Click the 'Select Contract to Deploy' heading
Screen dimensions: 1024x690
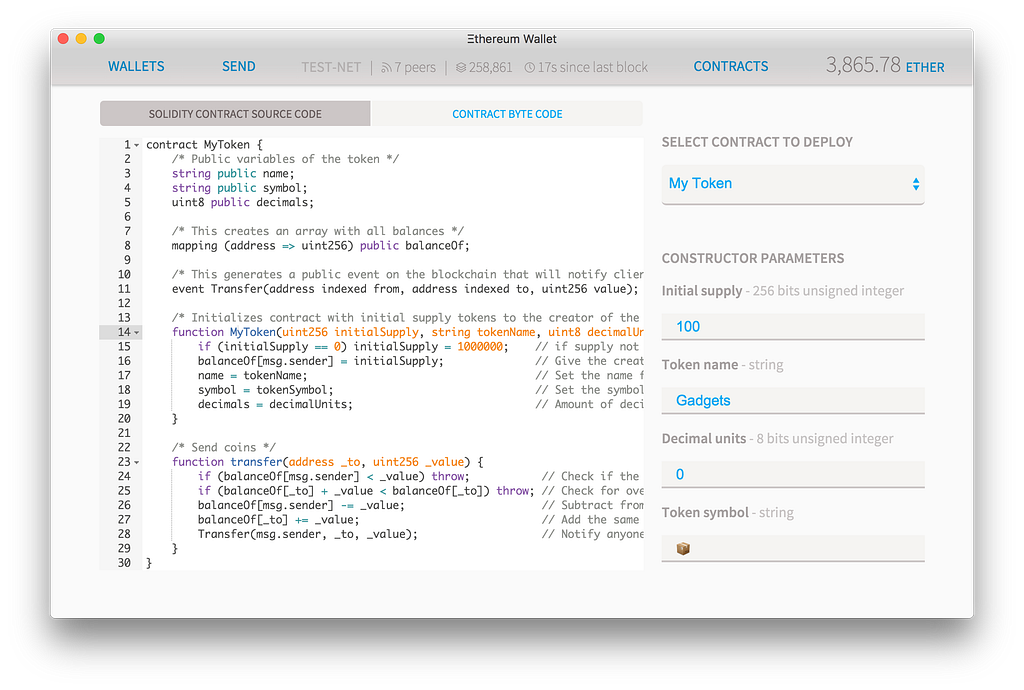(758, 142)
